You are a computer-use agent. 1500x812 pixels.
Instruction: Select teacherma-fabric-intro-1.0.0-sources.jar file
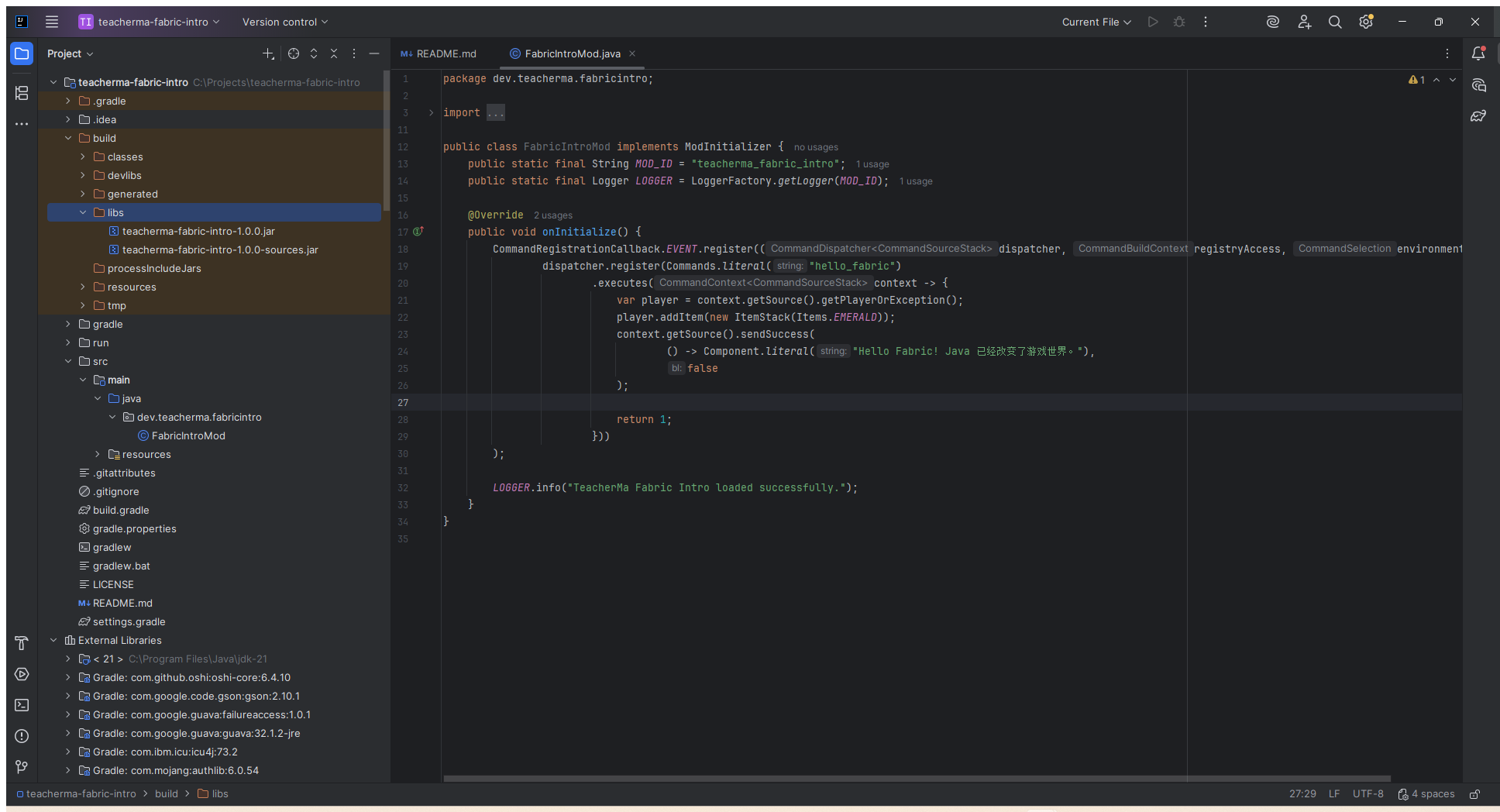(220, 249)
